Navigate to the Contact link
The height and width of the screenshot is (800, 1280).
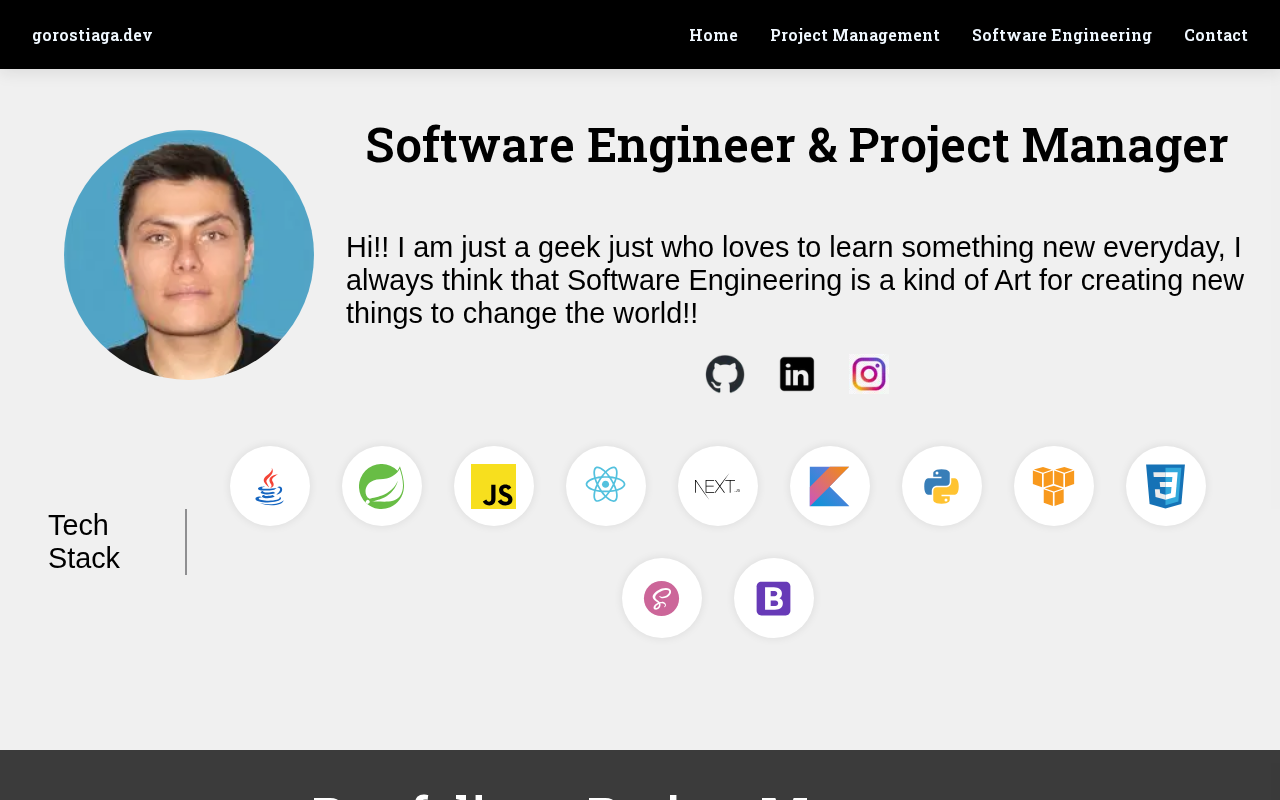(x=1216, y=35)
